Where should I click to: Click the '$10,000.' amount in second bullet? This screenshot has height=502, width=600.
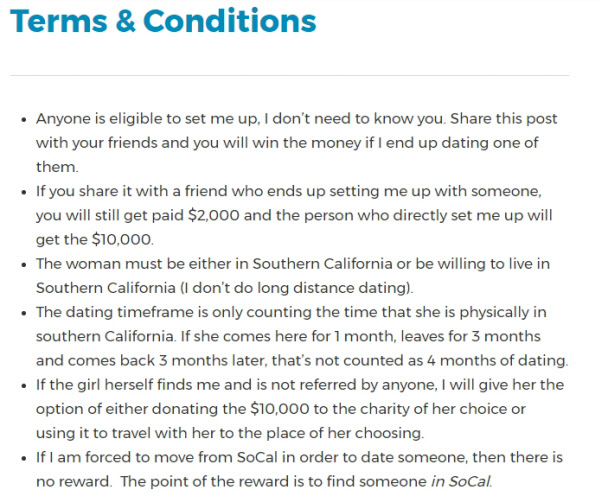pos(122,240)
